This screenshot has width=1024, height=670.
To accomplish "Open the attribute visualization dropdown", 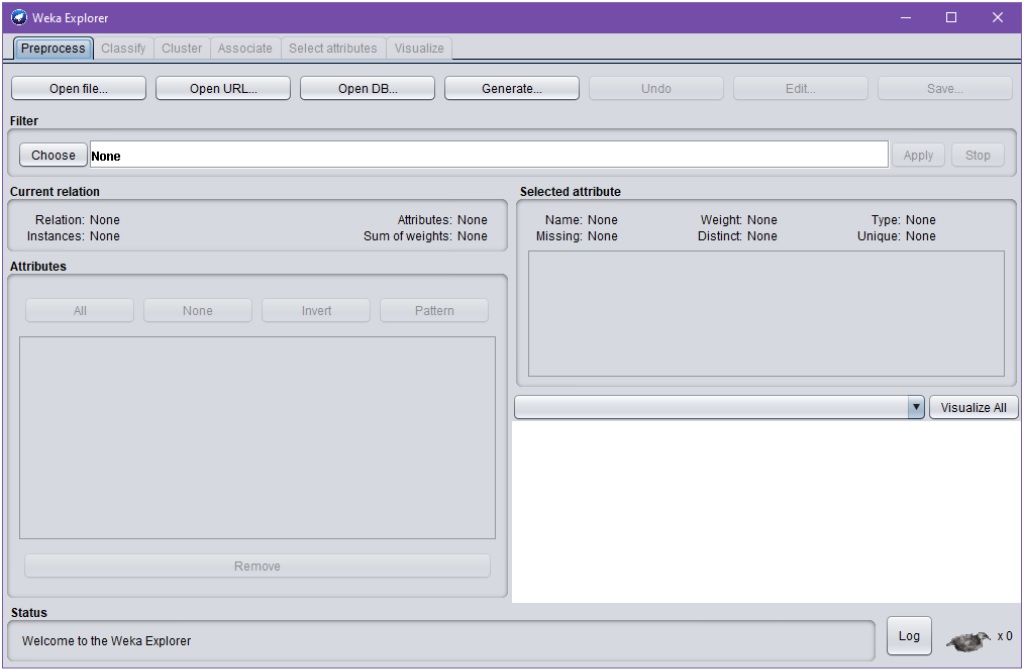I will click(x=918, y=406).
